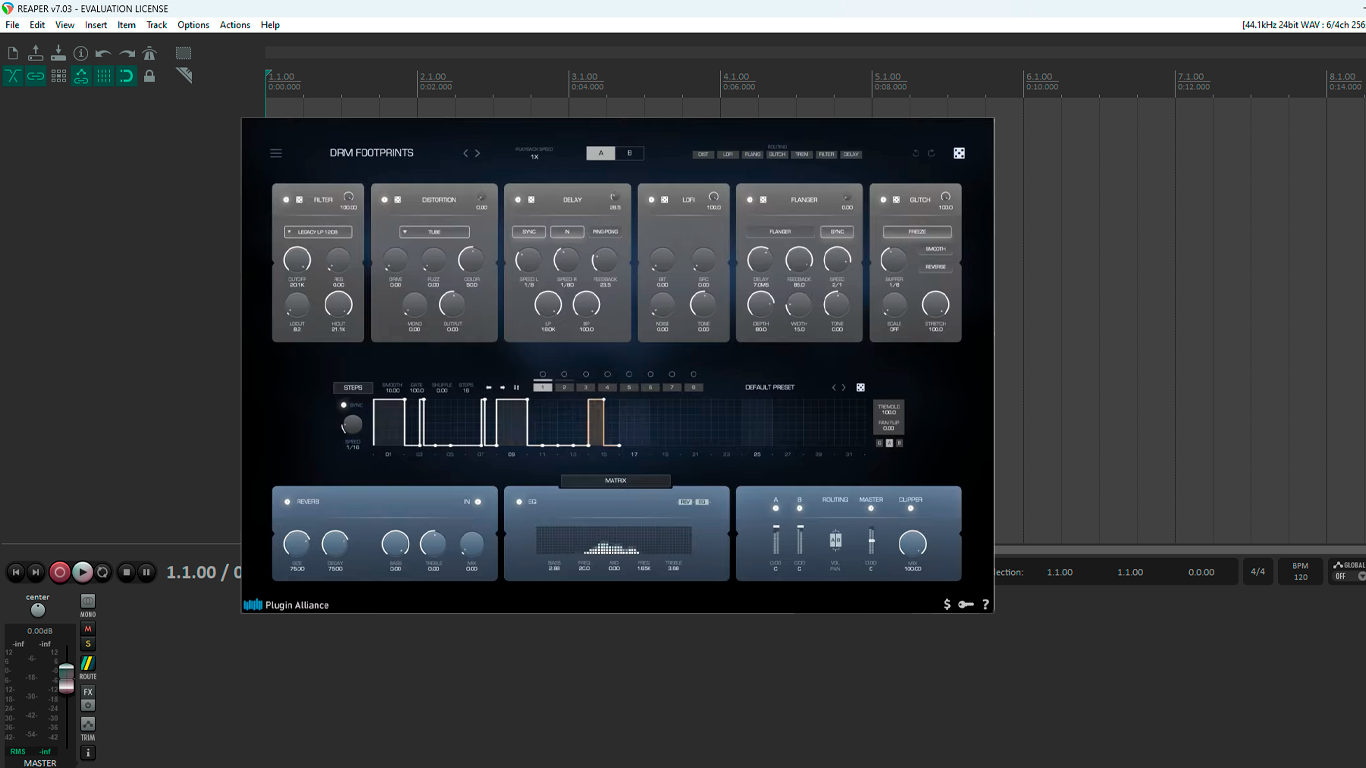Image resolution: width=1366 pixels, height=768 pixels.
Task: Toggle the Distortion module power LED
Action: [384, 200]
